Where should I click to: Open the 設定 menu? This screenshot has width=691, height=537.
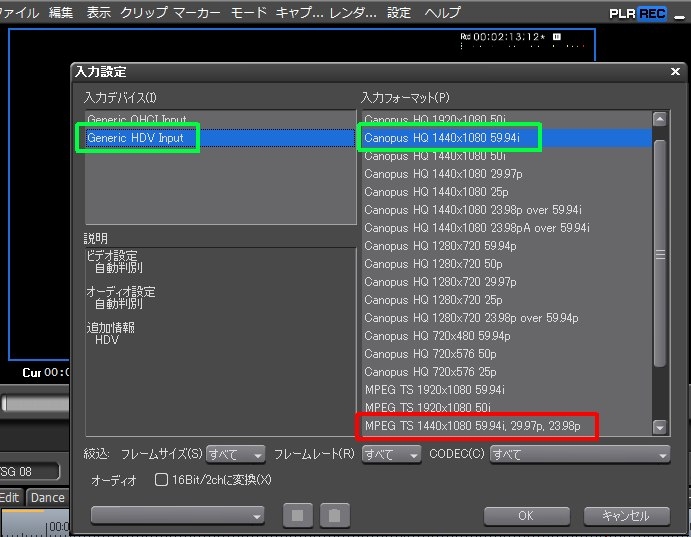tap(399, 12)
